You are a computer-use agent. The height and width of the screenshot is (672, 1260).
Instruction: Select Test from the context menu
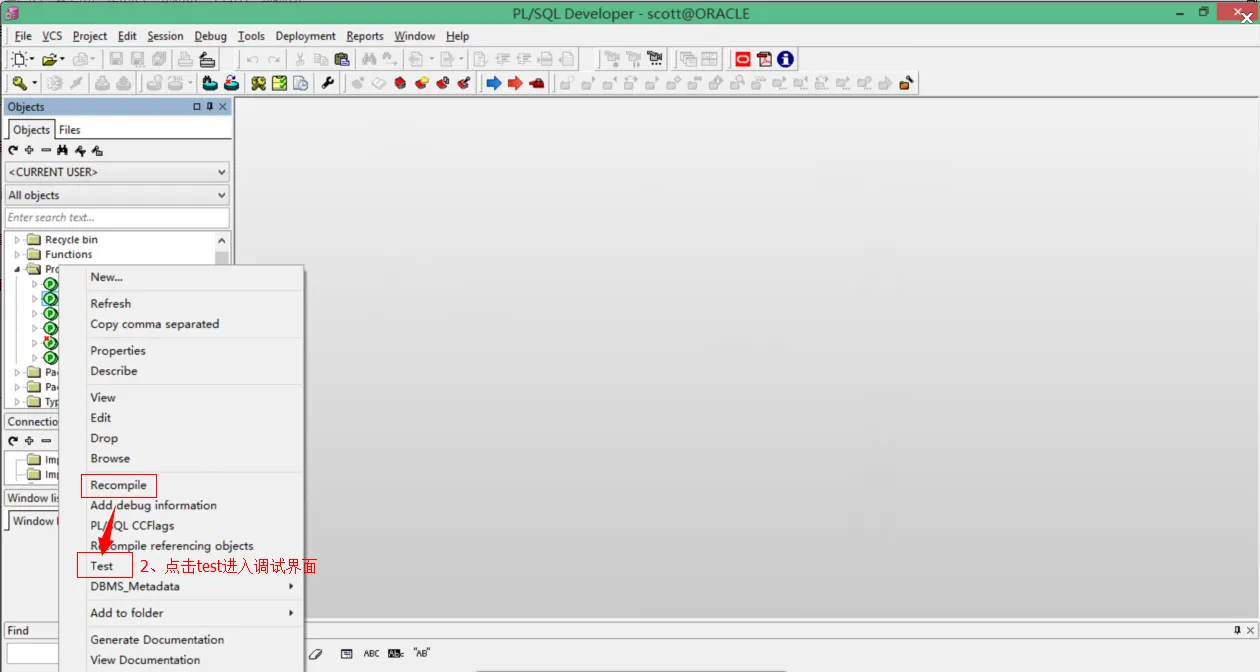click(102, 566)
